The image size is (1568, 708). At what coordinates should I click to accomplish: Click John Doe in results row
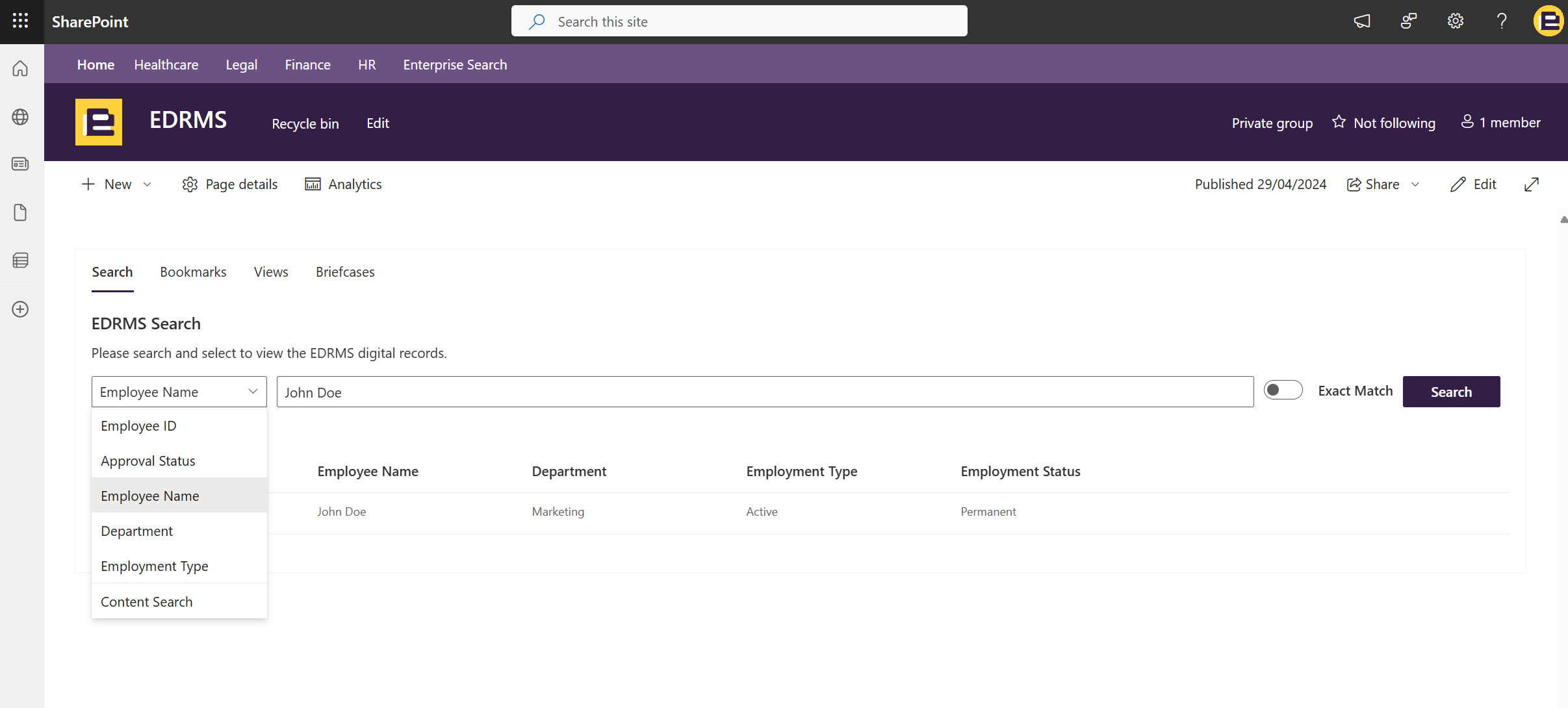(341, 512)
